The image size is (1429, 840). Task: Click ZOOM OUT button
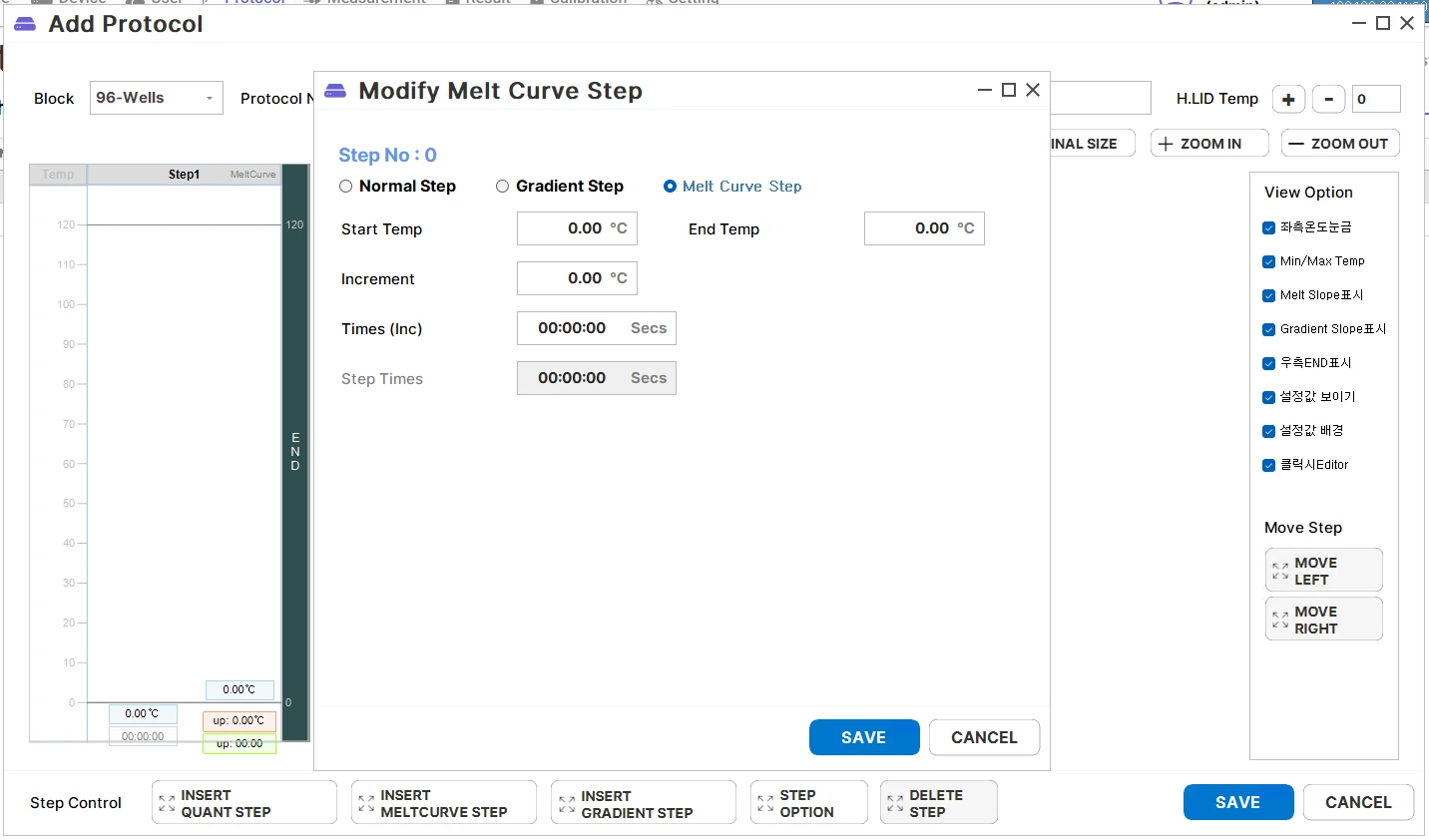click(1340, 144)
